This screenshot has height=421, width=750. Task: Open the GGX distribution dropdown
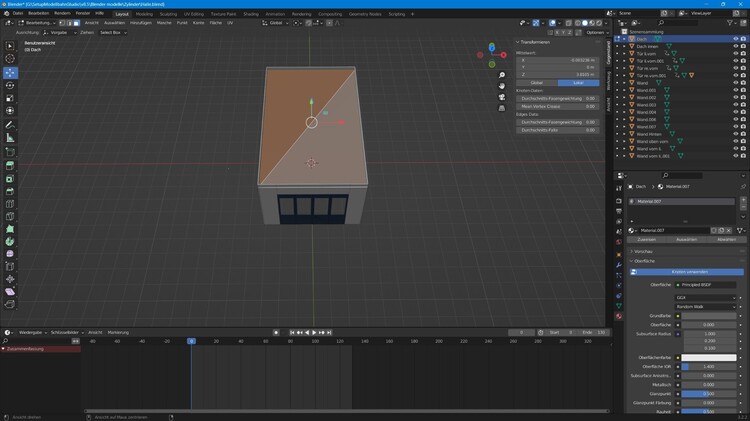pyautogui.click(x=706, y=297)
